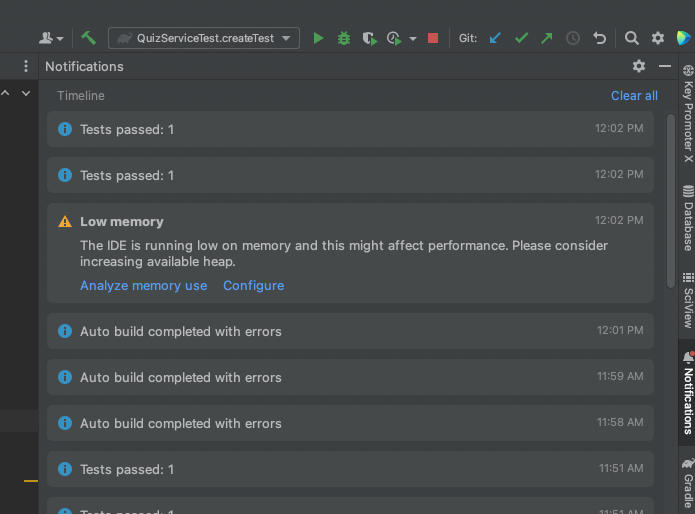Open SciView tool window tab
Image resolution: width=695 pixels, height=514 pixels.
tap(688, 300)
